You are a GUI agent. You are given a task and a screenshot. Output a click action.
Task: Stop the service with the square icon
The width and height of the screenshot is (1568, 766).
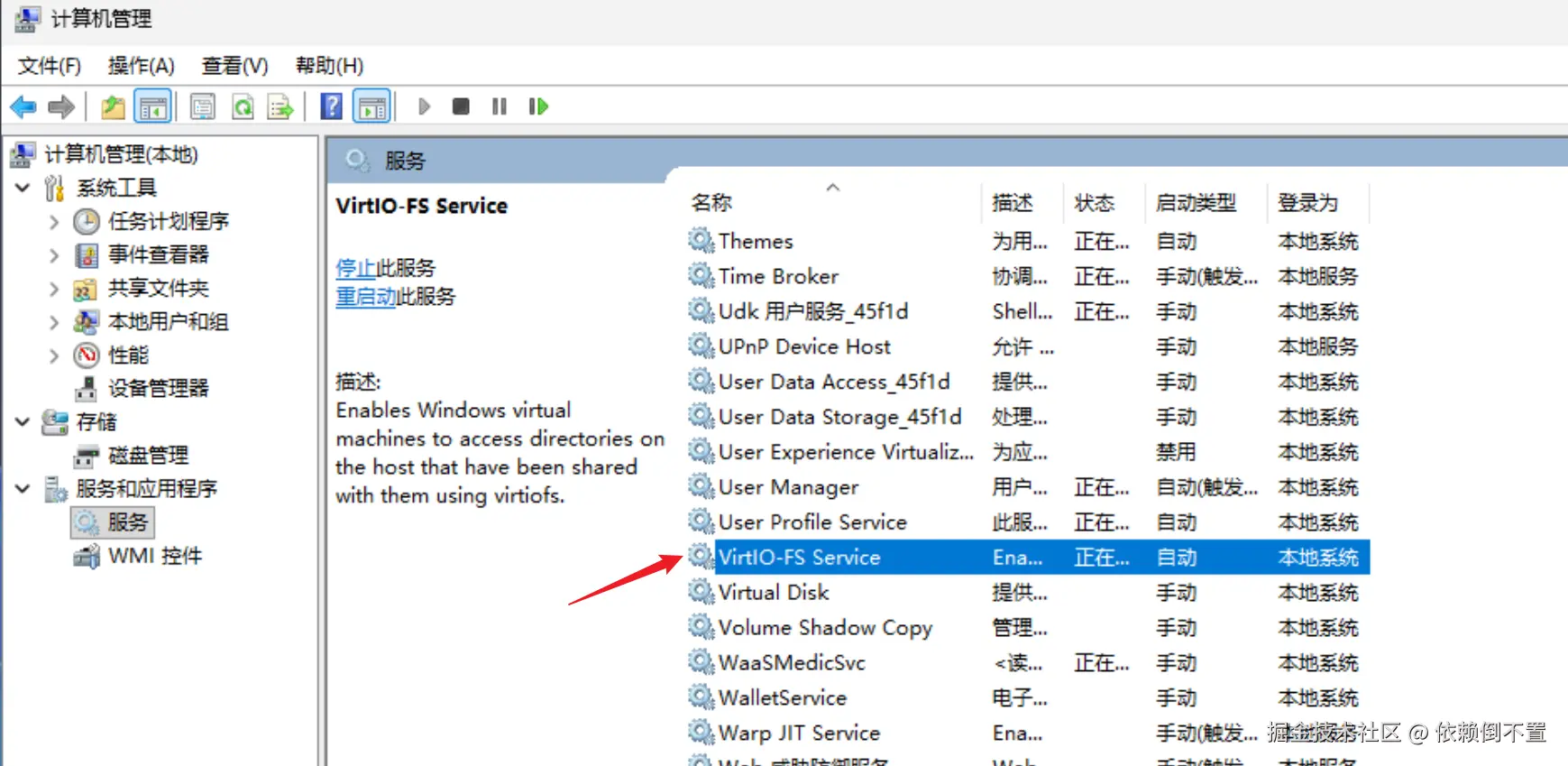click(461, 107)
